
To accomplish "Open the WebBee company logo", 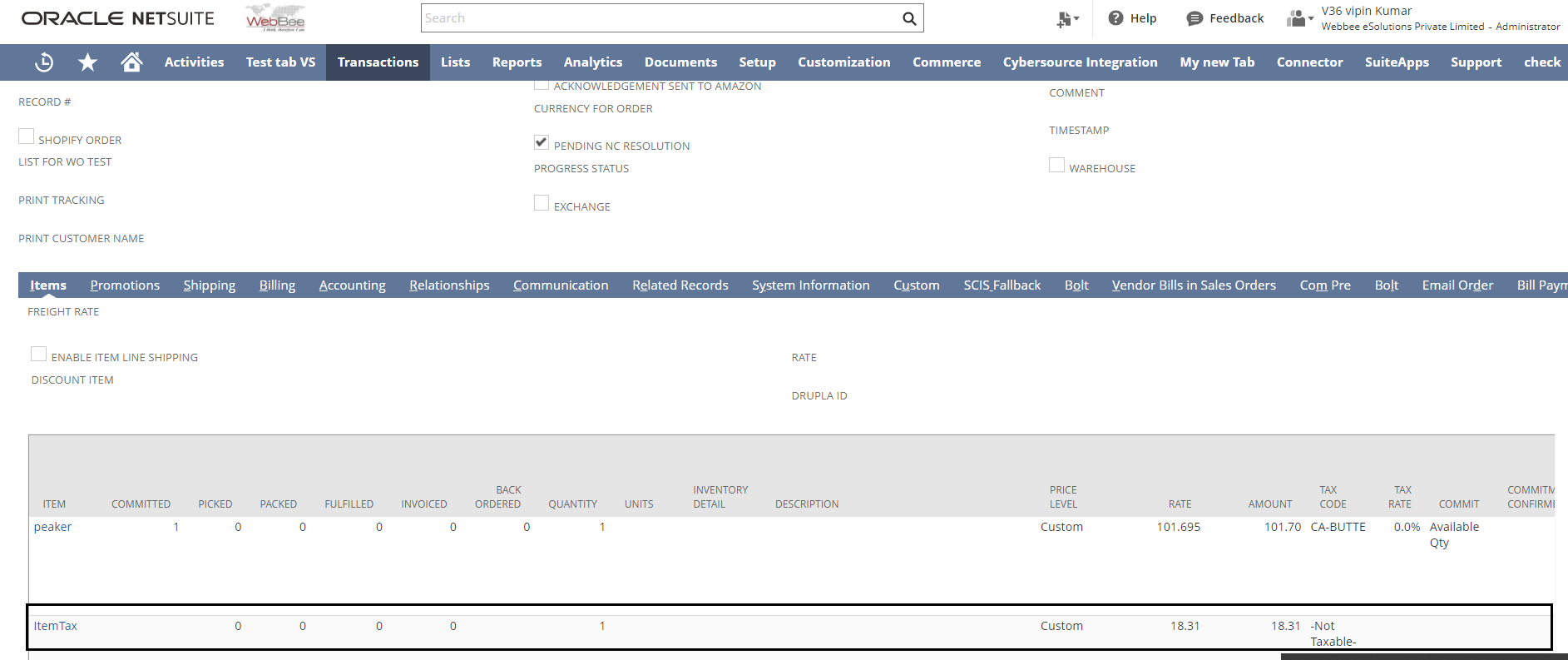I will 275,18.
